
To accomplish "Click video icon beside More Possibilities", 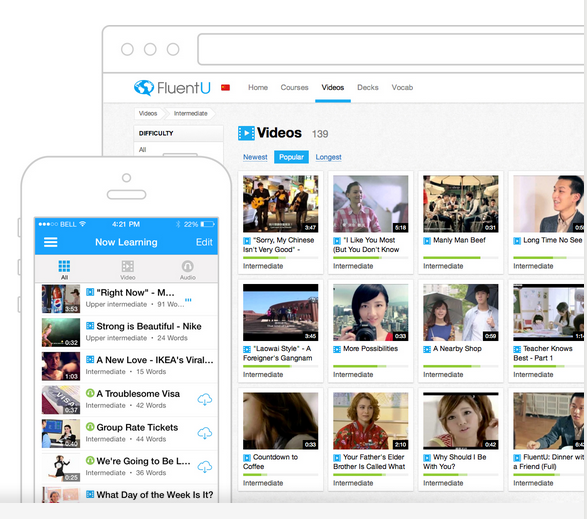I will (337, 349).
